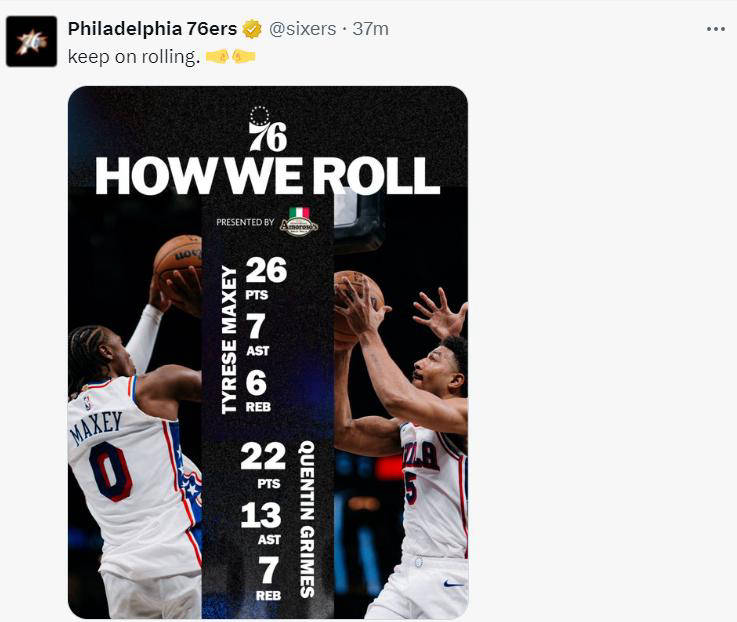Click Maxey's 26 PTS stat
The height and width of the screenshot is (622, 737).
266,275
